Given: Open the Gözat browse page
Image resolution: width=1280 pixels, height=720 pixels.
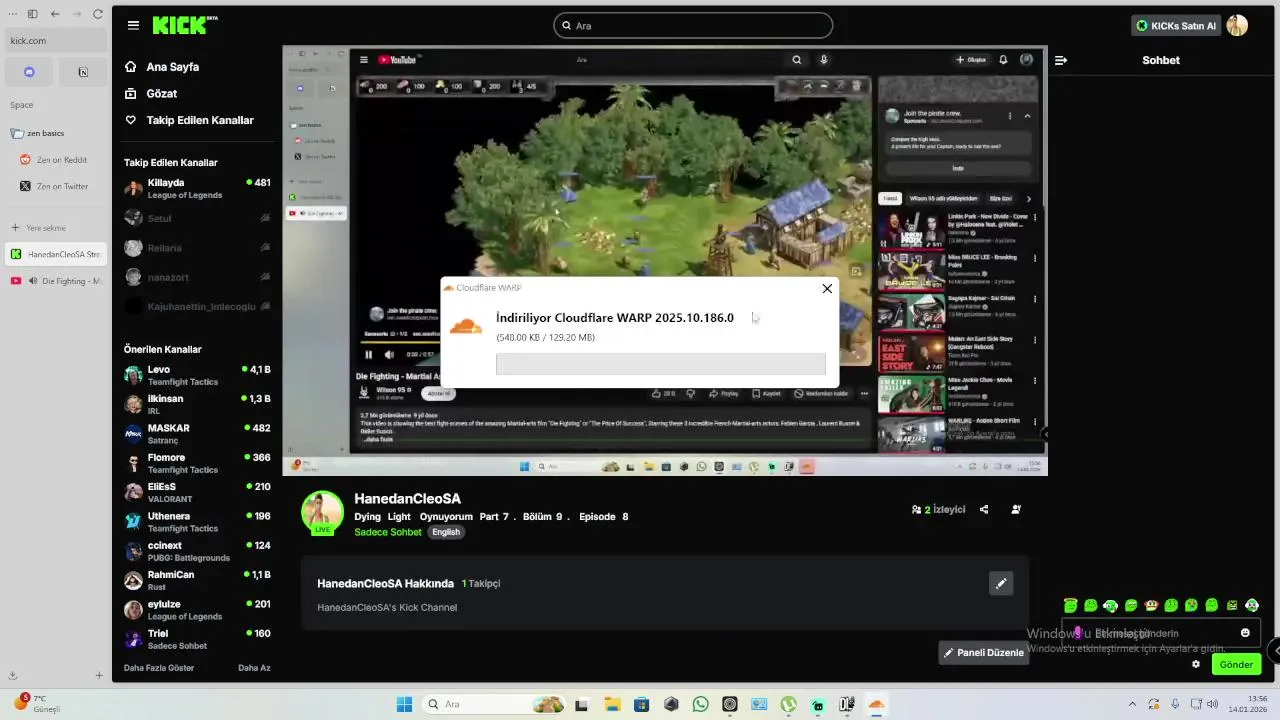Looking at the screenshot, I should [151, 93].
